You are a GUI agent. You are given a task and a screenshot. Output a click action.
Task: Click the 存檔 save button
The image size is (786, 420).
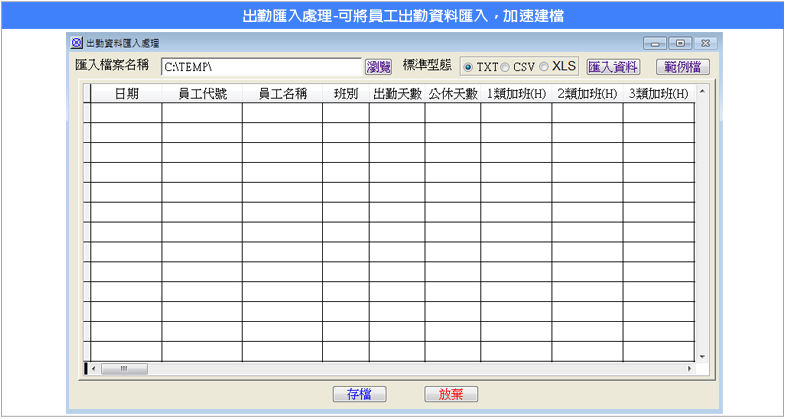[x=359, y=394]
